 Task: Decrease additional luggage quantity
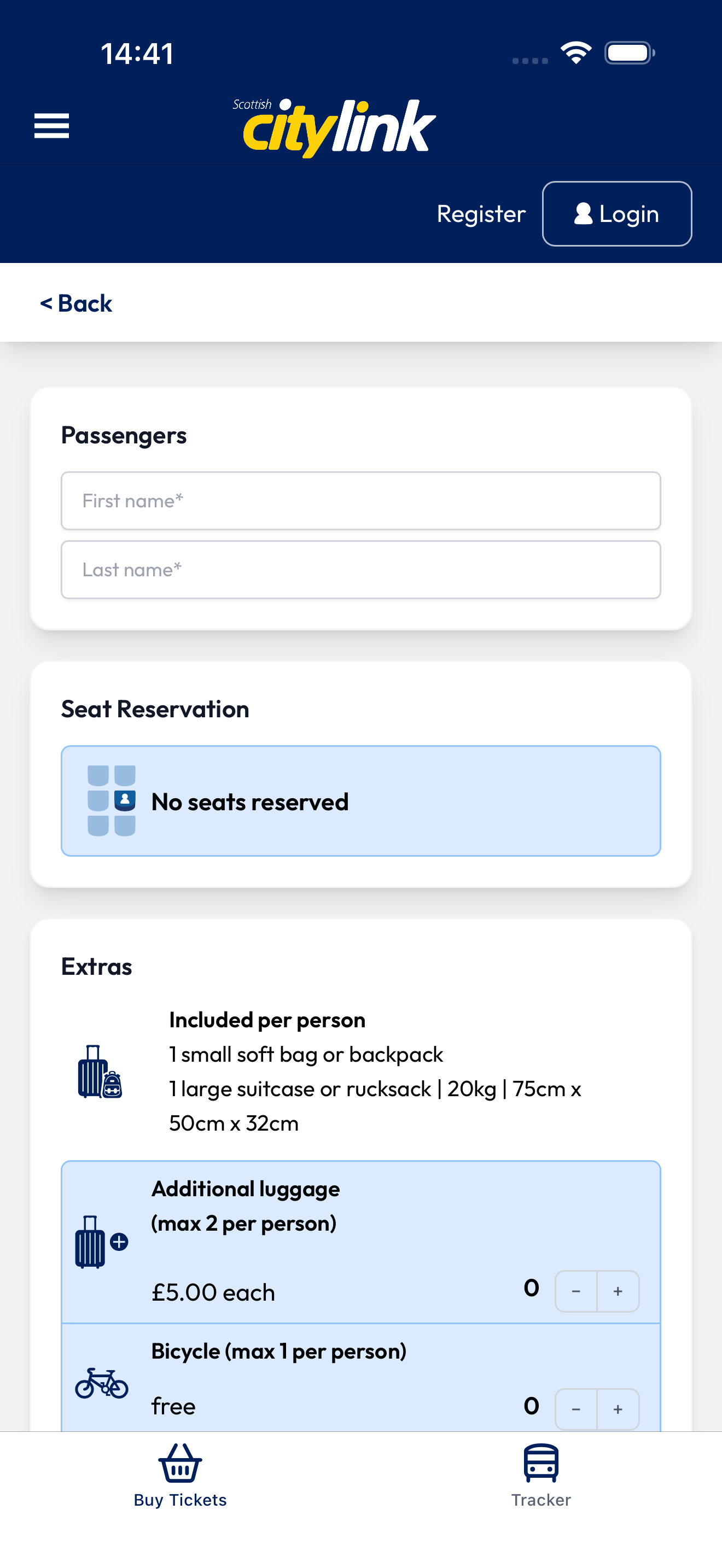(576, 1290)
